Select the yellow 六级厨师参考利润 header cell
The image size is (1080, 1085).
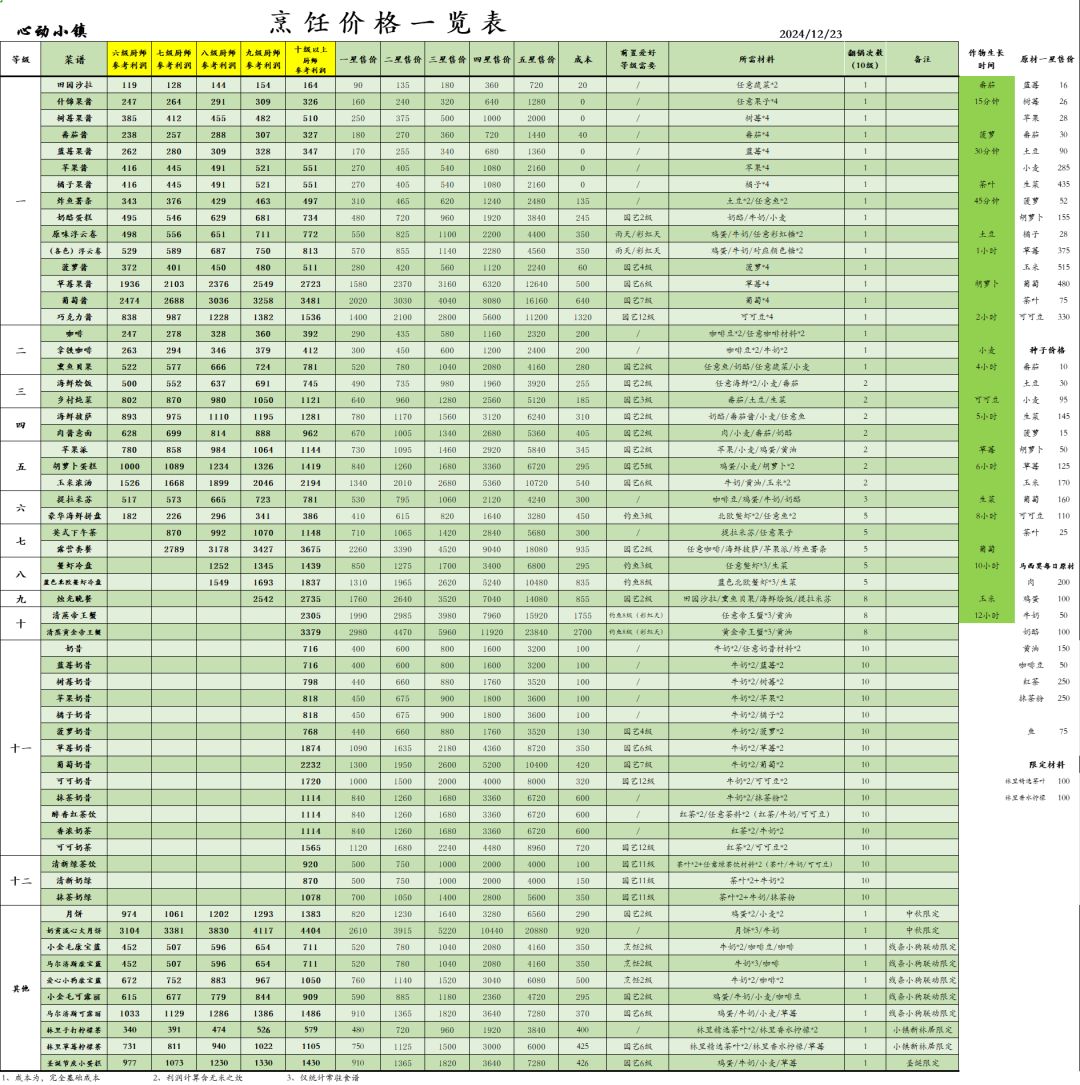(x=129, y=60)
